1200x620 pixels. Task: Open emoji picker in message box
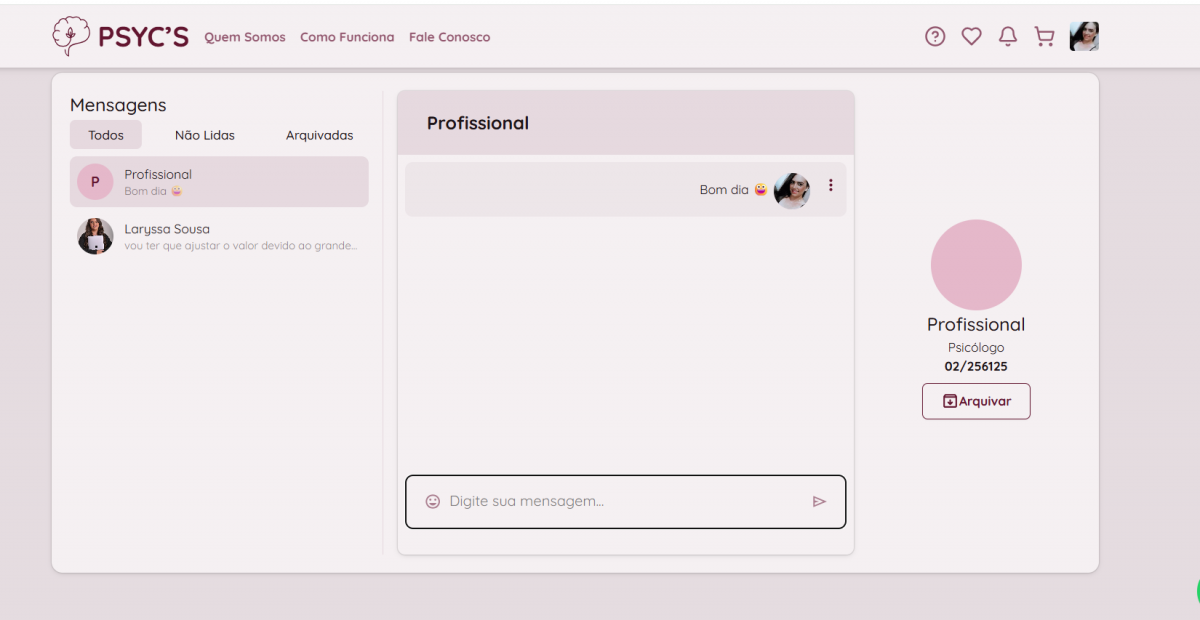pyautogui.click(x=432, y=501)
